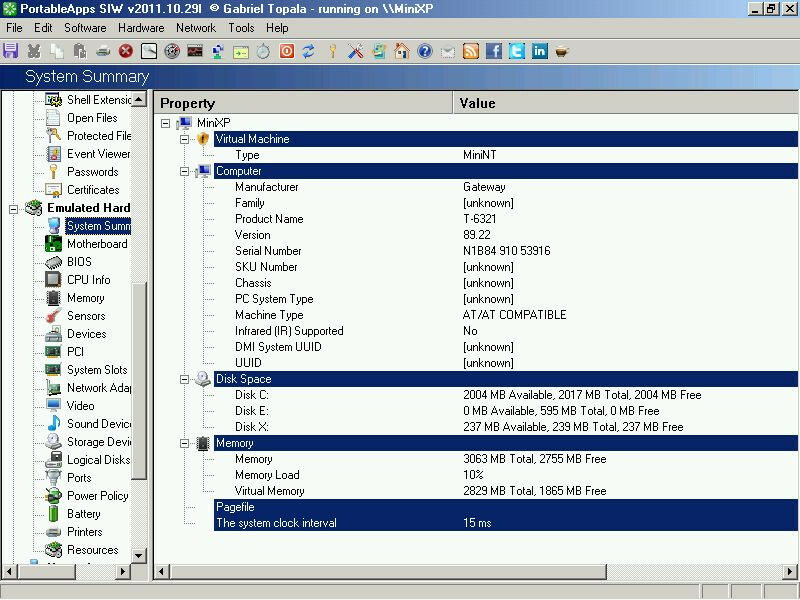Screen dimensions: 800x600
Task: Click the Twitter bird toolbar icon
Action: pos(516,51)
